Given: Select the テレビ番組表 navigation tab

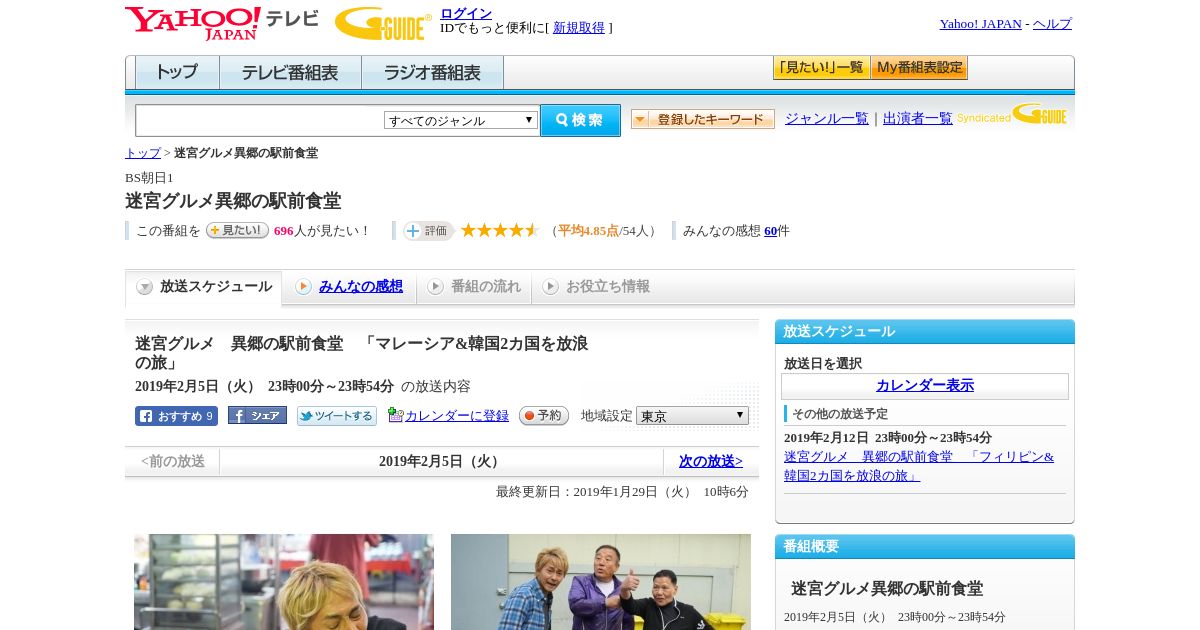Looking at the screenshot, I should click(x=290, y=73).
